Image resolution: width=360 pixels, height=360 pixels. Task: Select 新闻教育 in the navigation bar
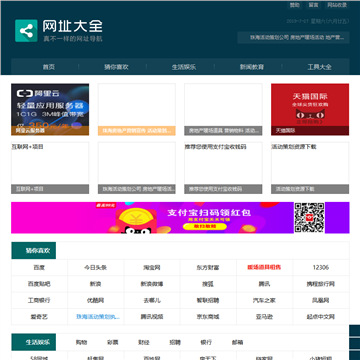[252, 67]
